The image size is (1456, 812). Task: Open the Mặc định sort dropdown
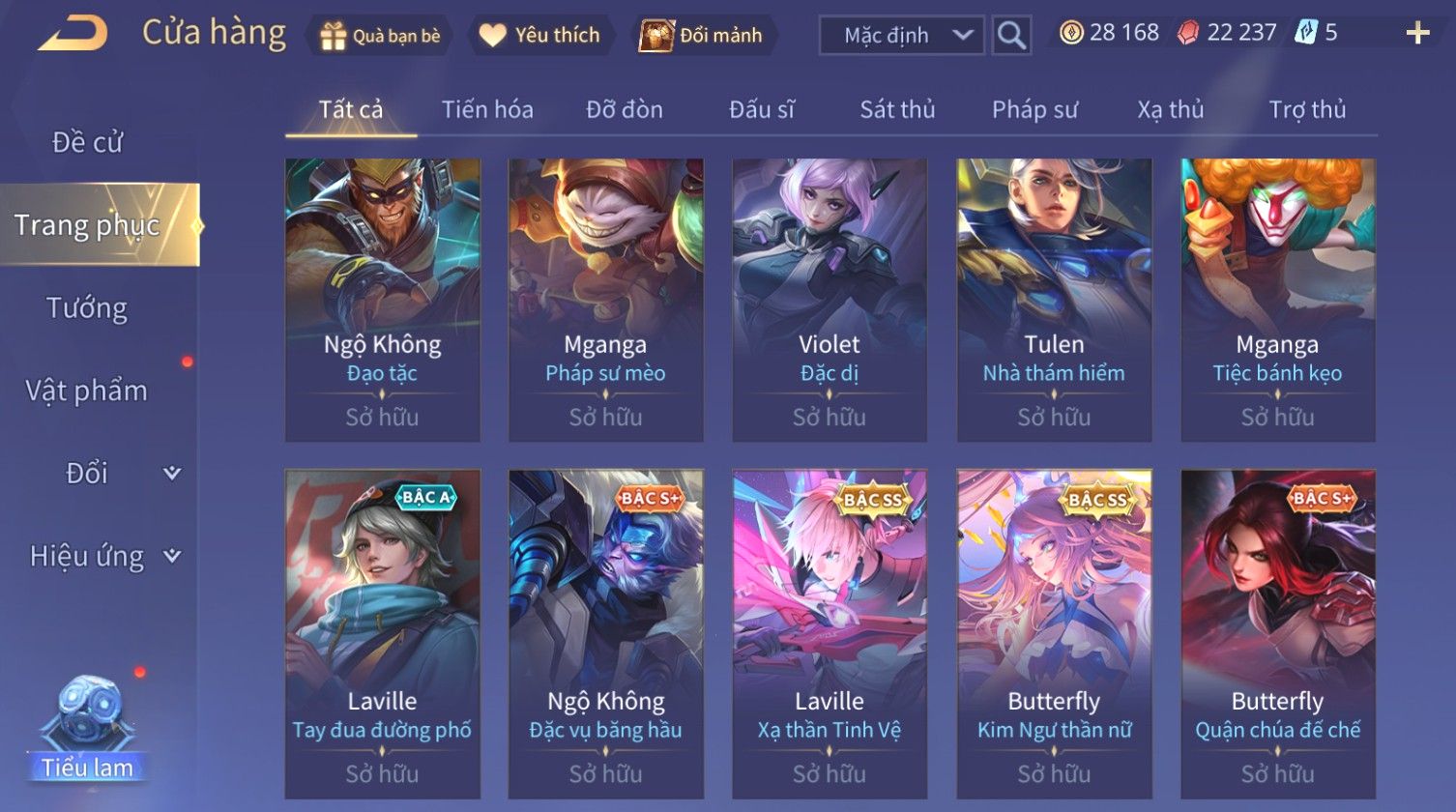pyautogui.click(x=902, y=36)
